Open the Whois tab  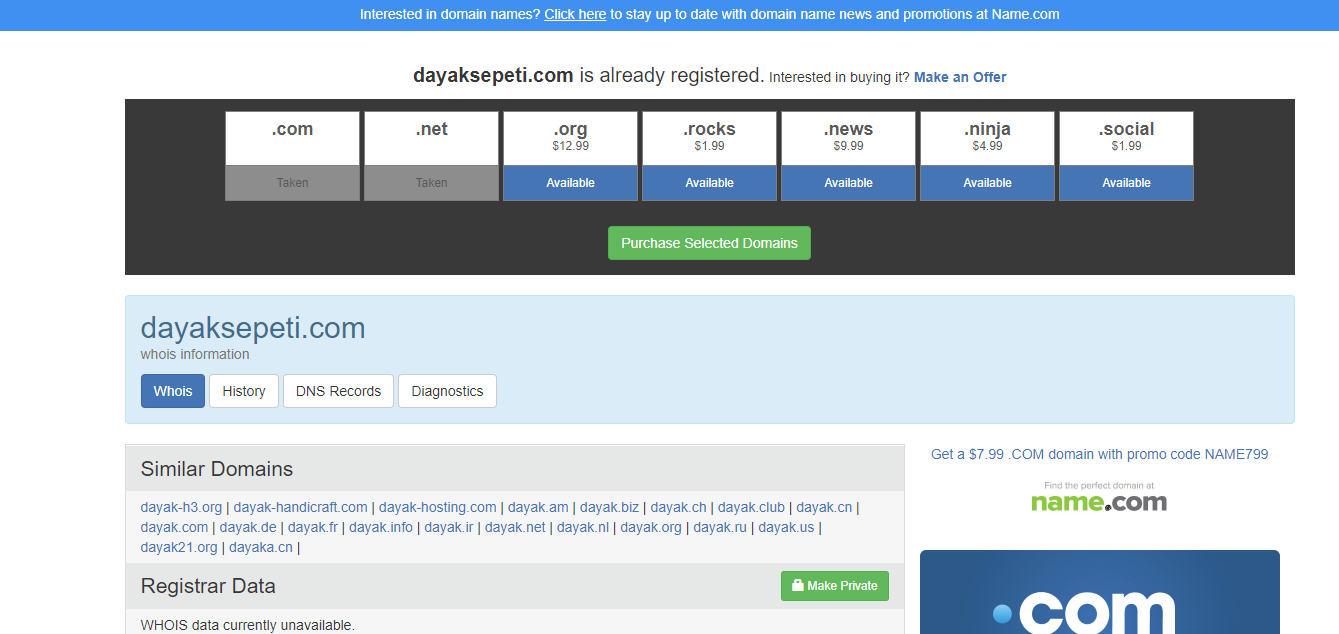173,391
